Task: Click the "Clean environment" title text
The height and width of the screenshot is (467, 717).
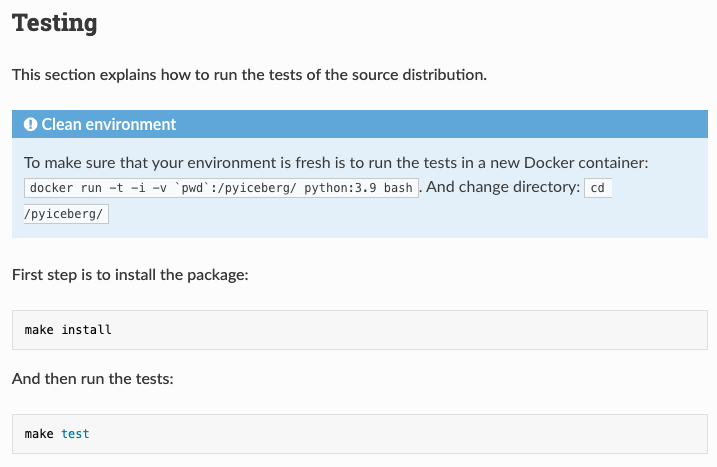Action: coord(108,125)
